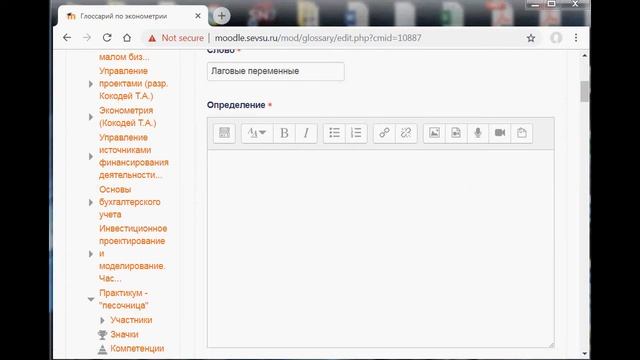The width and height of the screenshot is (640, 360).
Task: Click inside the Определение text editor area
Action: [380, 248]
